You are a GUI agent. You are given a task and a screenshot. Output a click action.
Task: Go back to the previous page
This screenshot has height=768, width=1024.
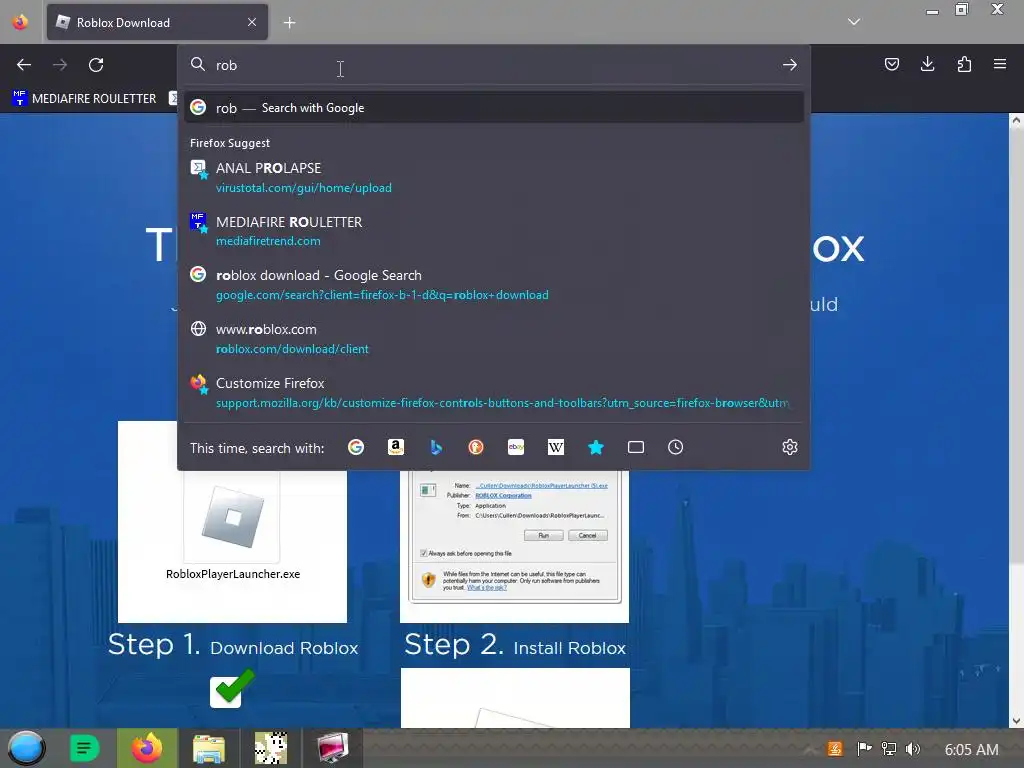coord(24,65)
